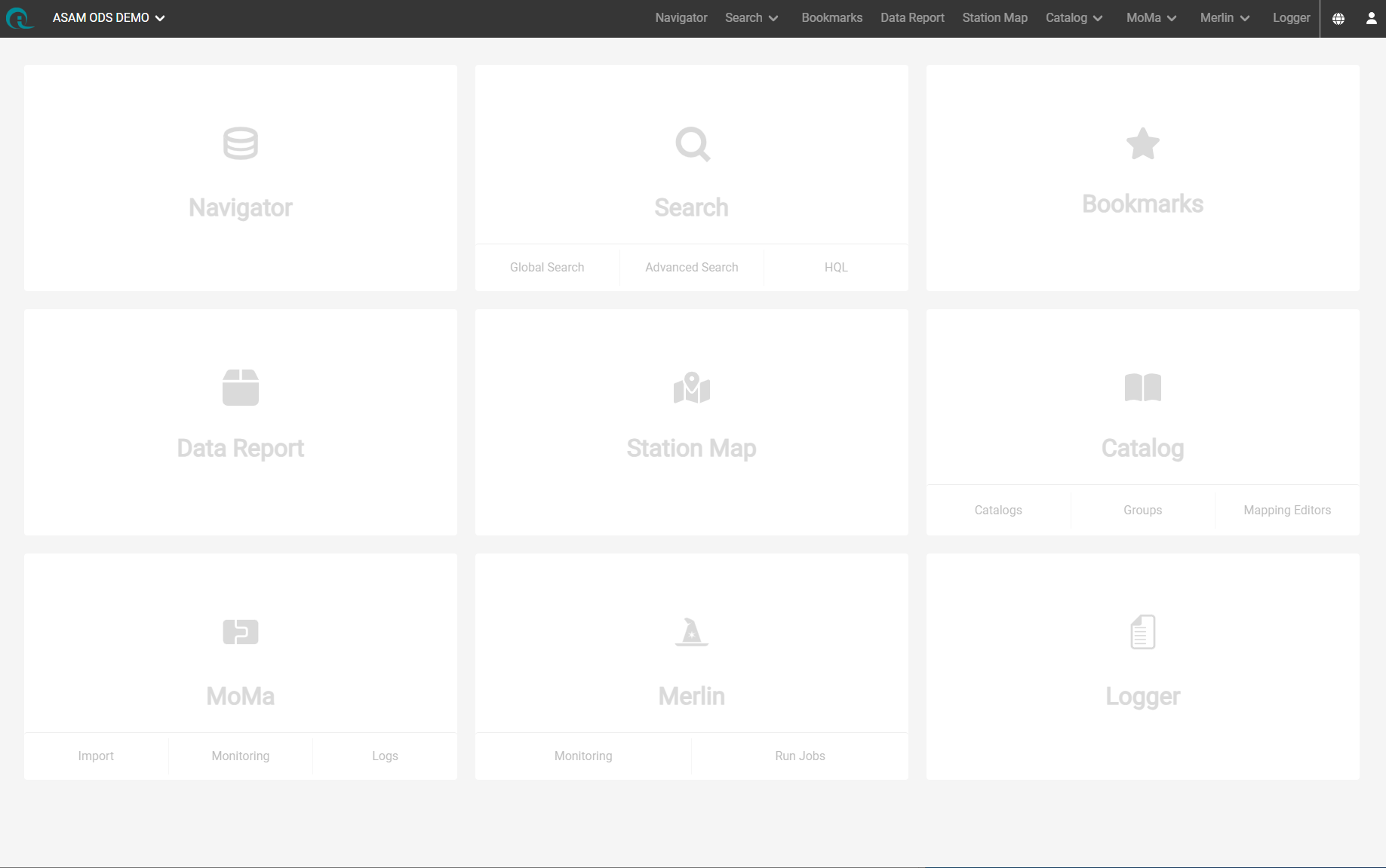1386x868 pixels.
Task: Expand the ASAM ODS DEMO dropdown
Action: (109, 18)
